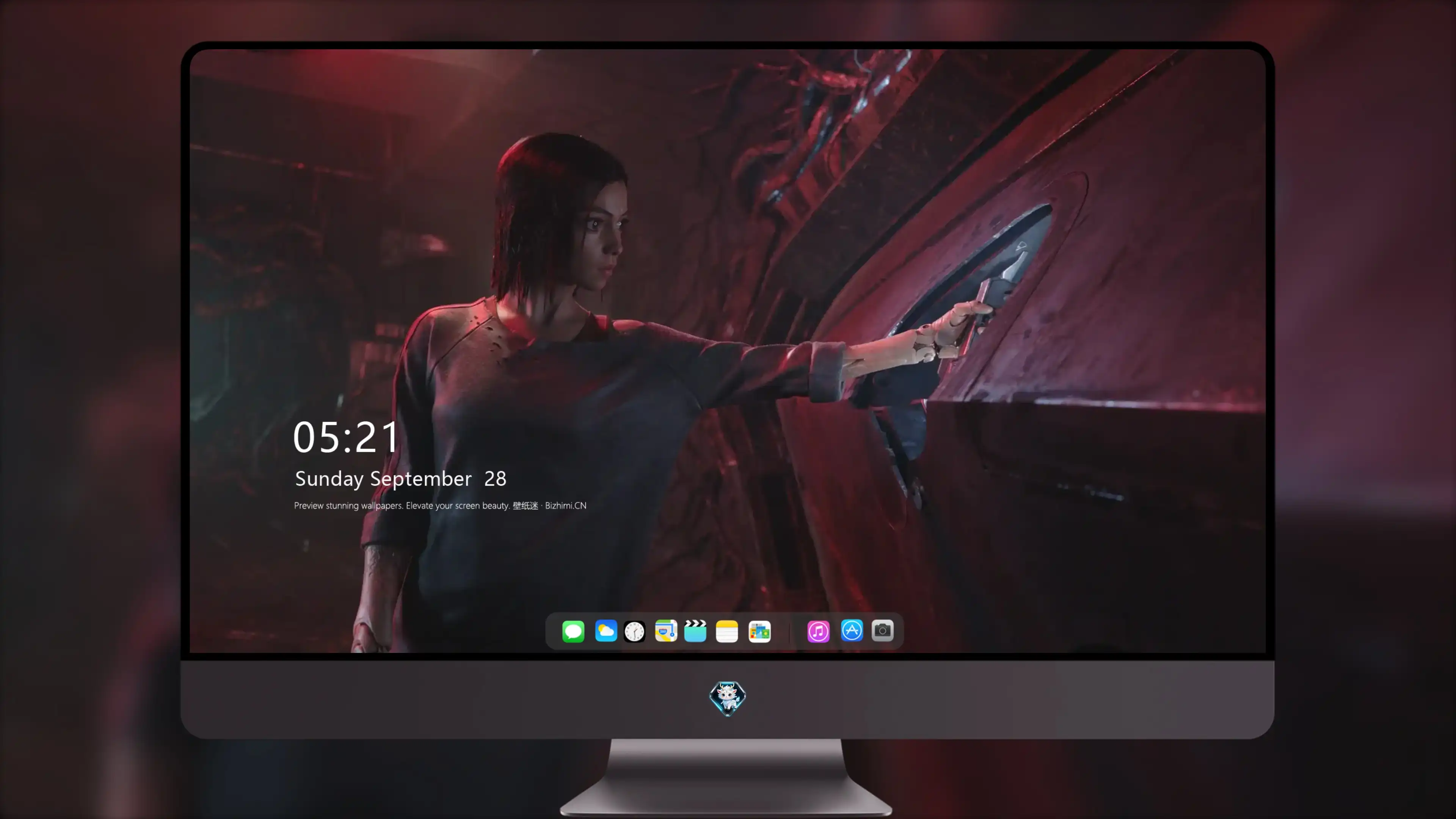
Task: Open the Weather app in the dock
Action: click(x=606, y=631)
